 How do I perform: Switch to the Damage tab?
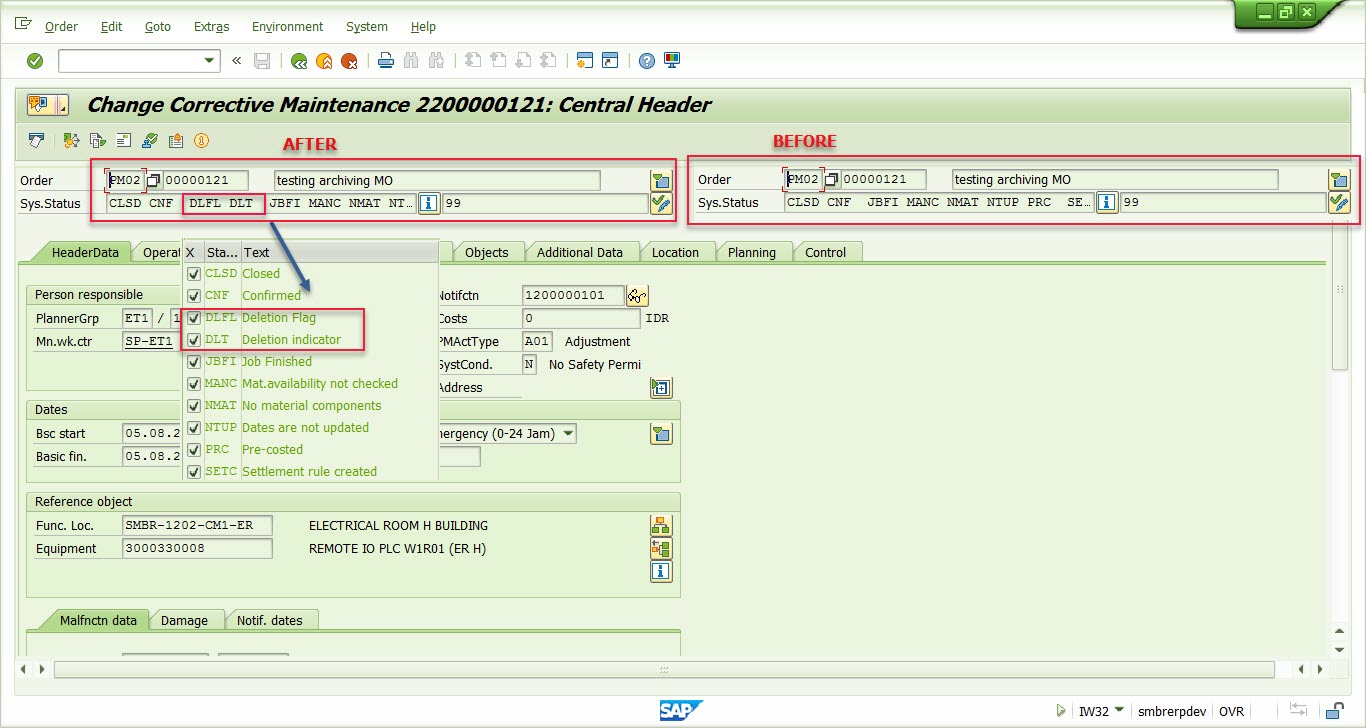pos(184,620)
